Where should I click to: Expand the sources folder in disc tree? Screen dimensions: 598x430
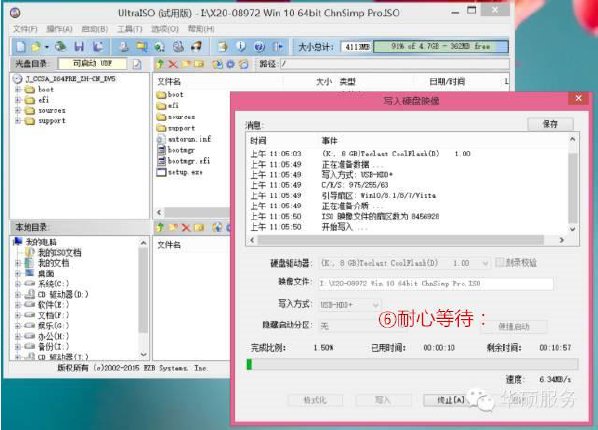coord(18,110)
